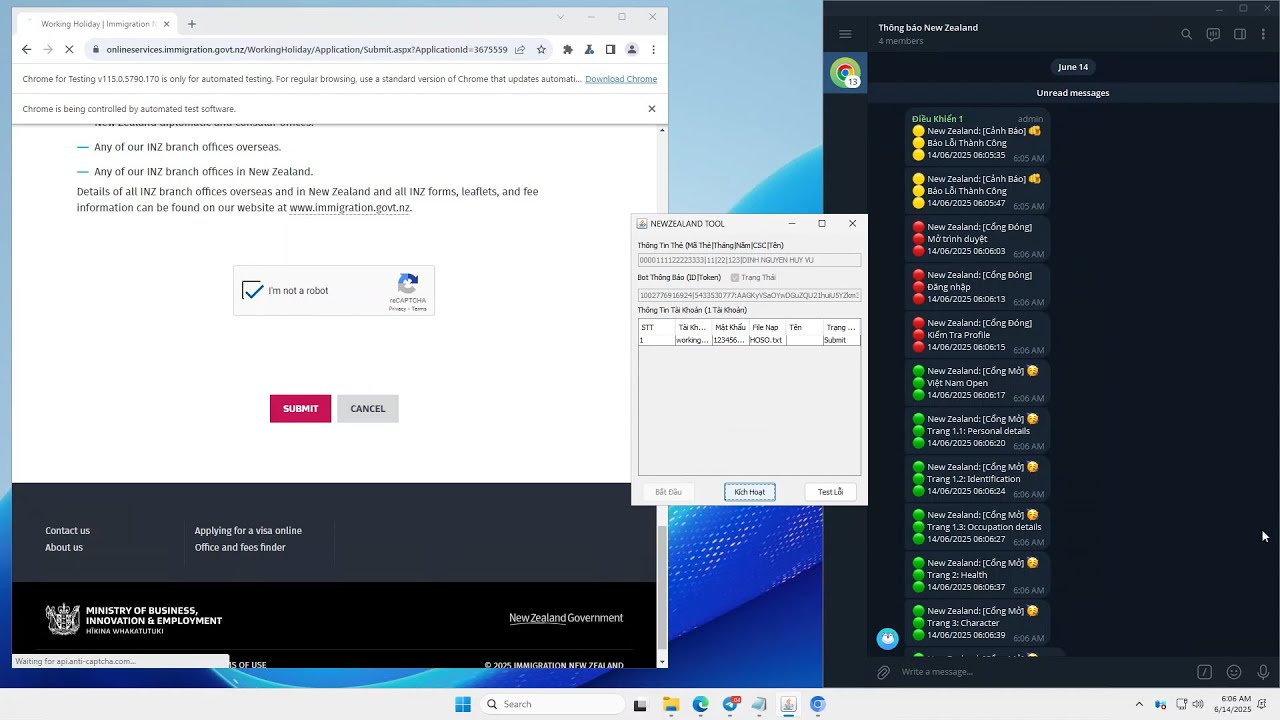Click the Kích Hoạt button

749,492
